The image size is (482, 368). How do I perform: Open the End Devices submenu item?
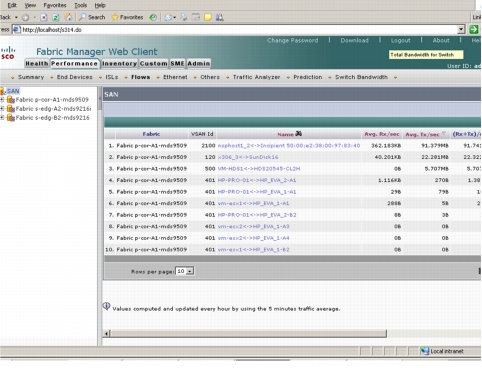74,77
